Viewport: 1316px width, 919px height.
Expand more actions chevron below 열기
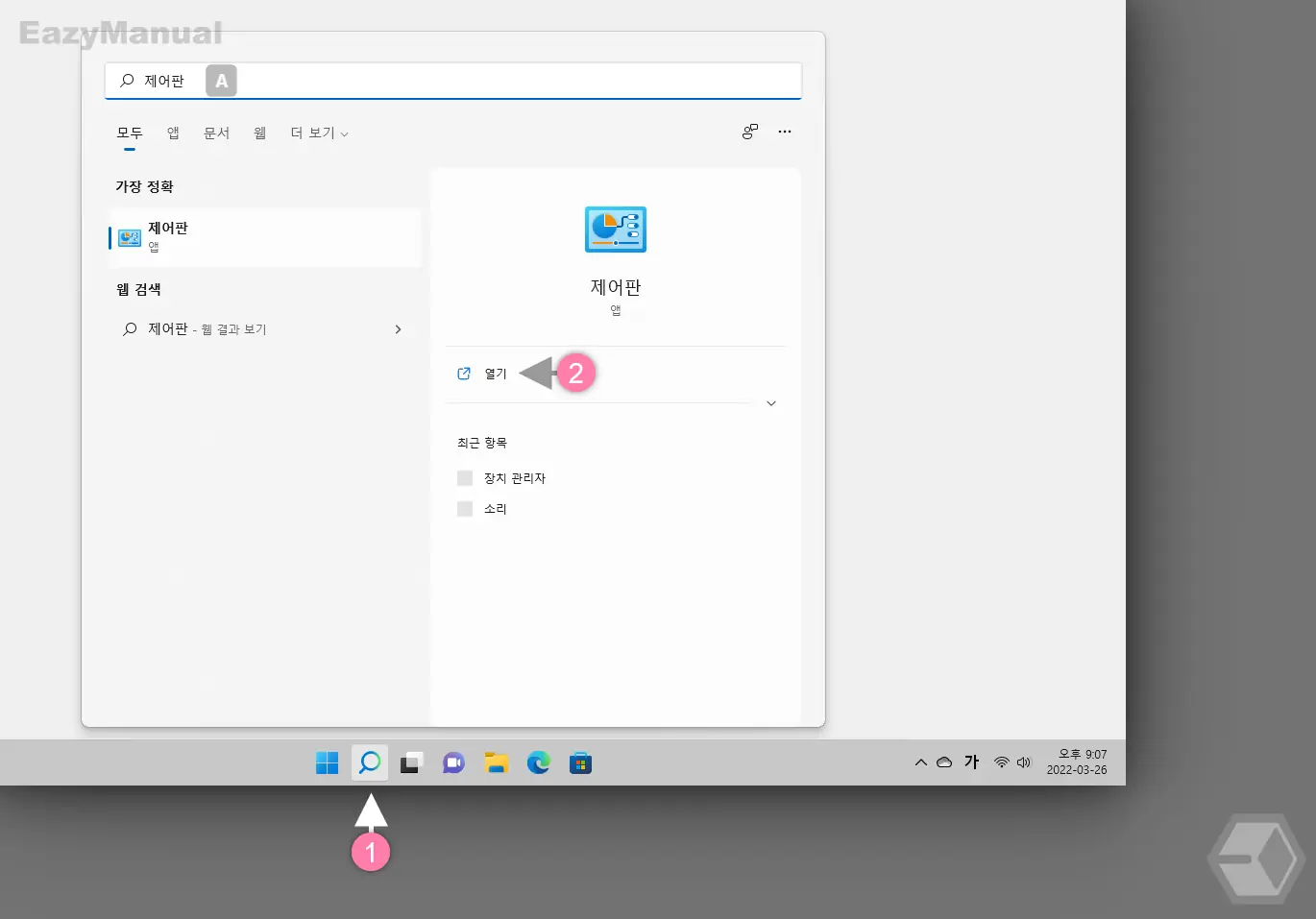click(x=770, y=403)
